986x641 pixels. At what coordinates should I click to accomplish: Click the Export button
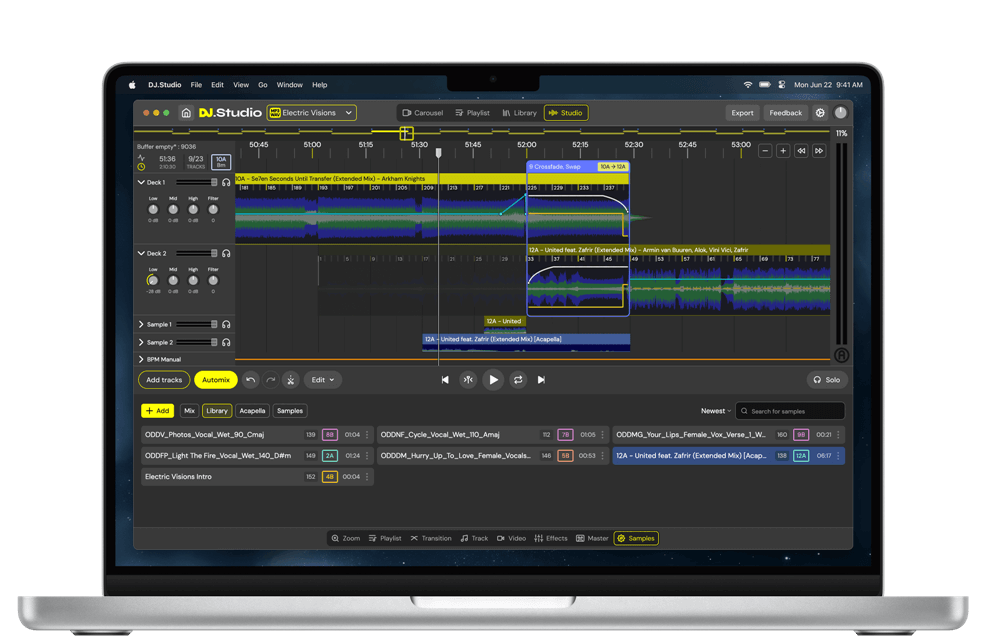click(x=742, y=113)
